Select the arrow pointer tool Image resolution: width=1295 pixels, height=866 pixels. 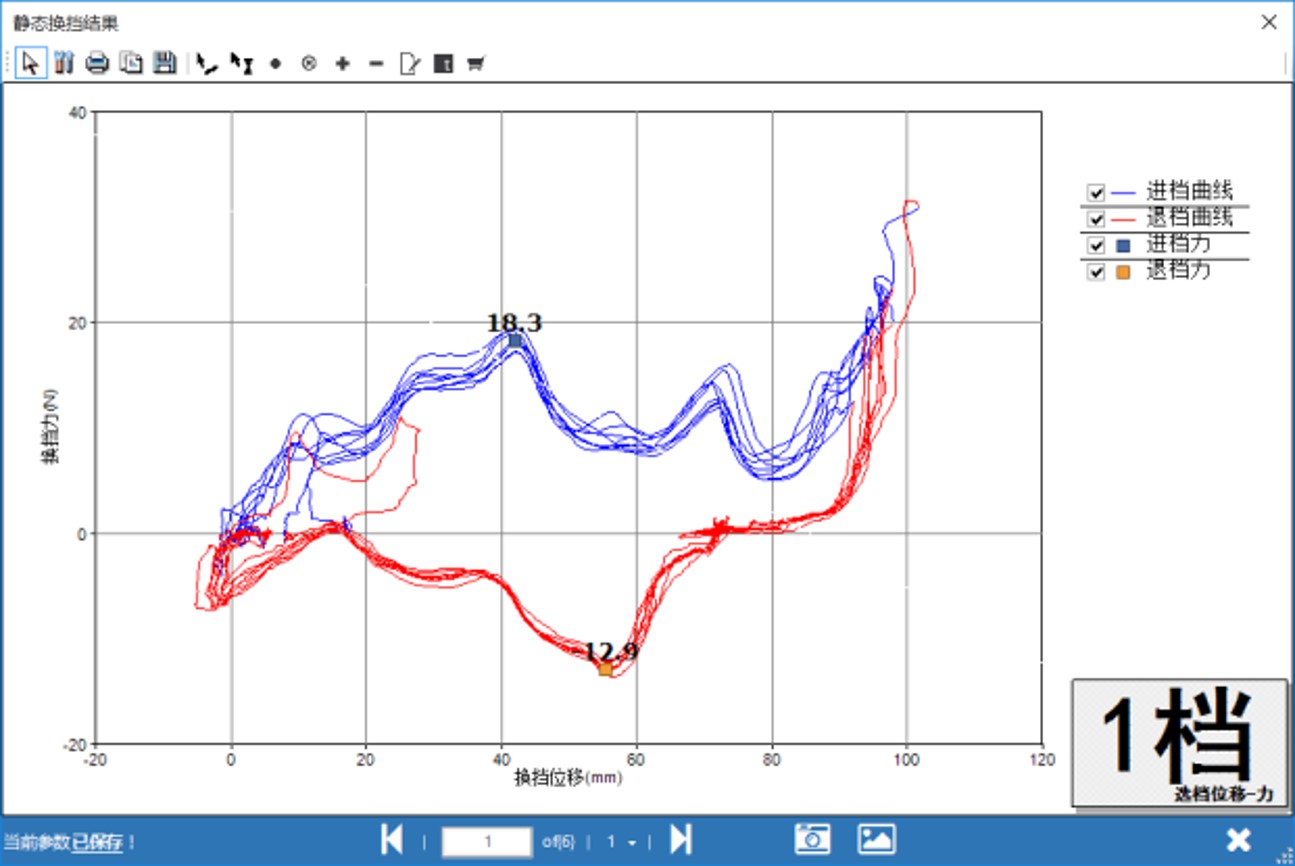point(31,64)
